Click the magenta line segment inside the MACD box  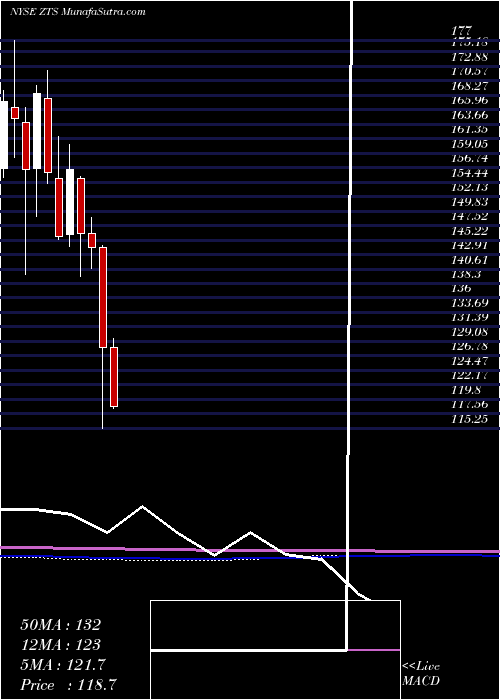[x=374, y=650]
